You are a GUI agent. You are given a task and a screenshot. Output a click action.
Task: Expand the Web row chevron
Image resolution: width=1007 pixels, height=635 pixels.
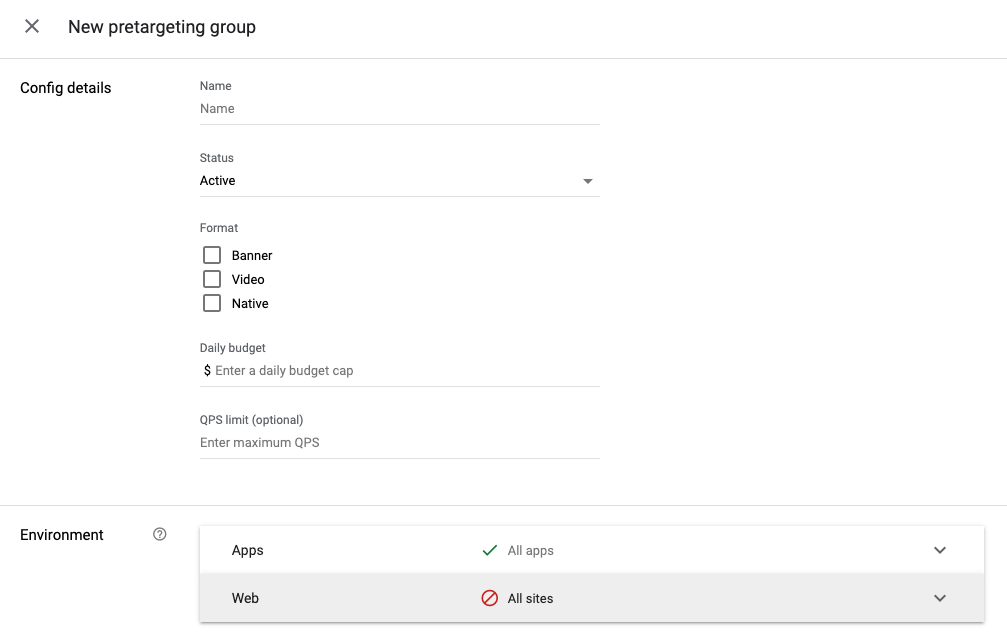coord(939,598)
